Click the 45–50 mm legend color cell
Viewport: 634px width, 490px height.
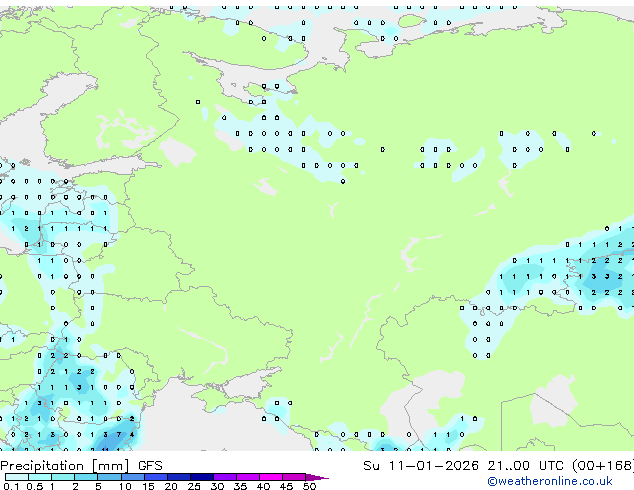click(294, 477)
